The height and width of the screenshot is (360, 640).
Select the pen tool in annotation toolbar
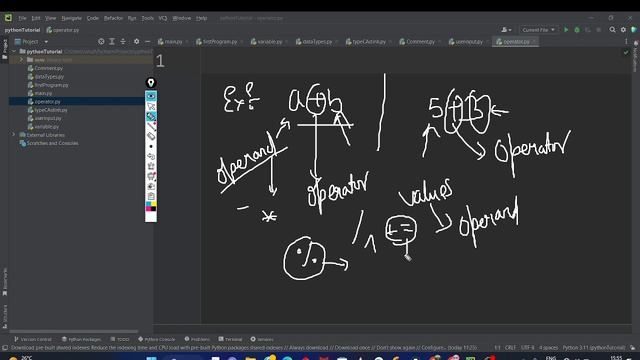point(151,126)
